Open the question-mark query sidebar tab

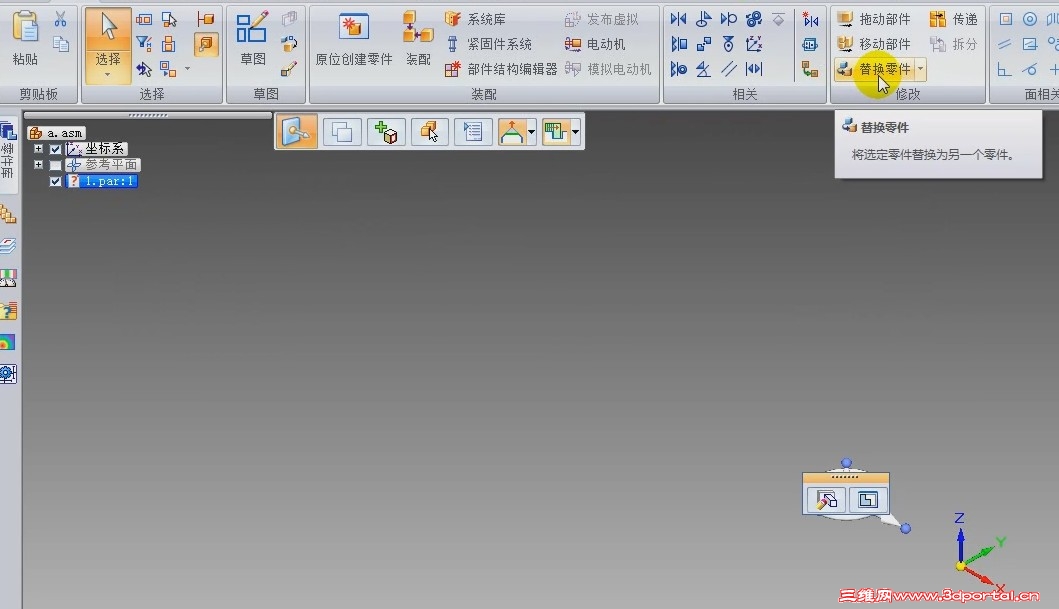pos(8,310)
